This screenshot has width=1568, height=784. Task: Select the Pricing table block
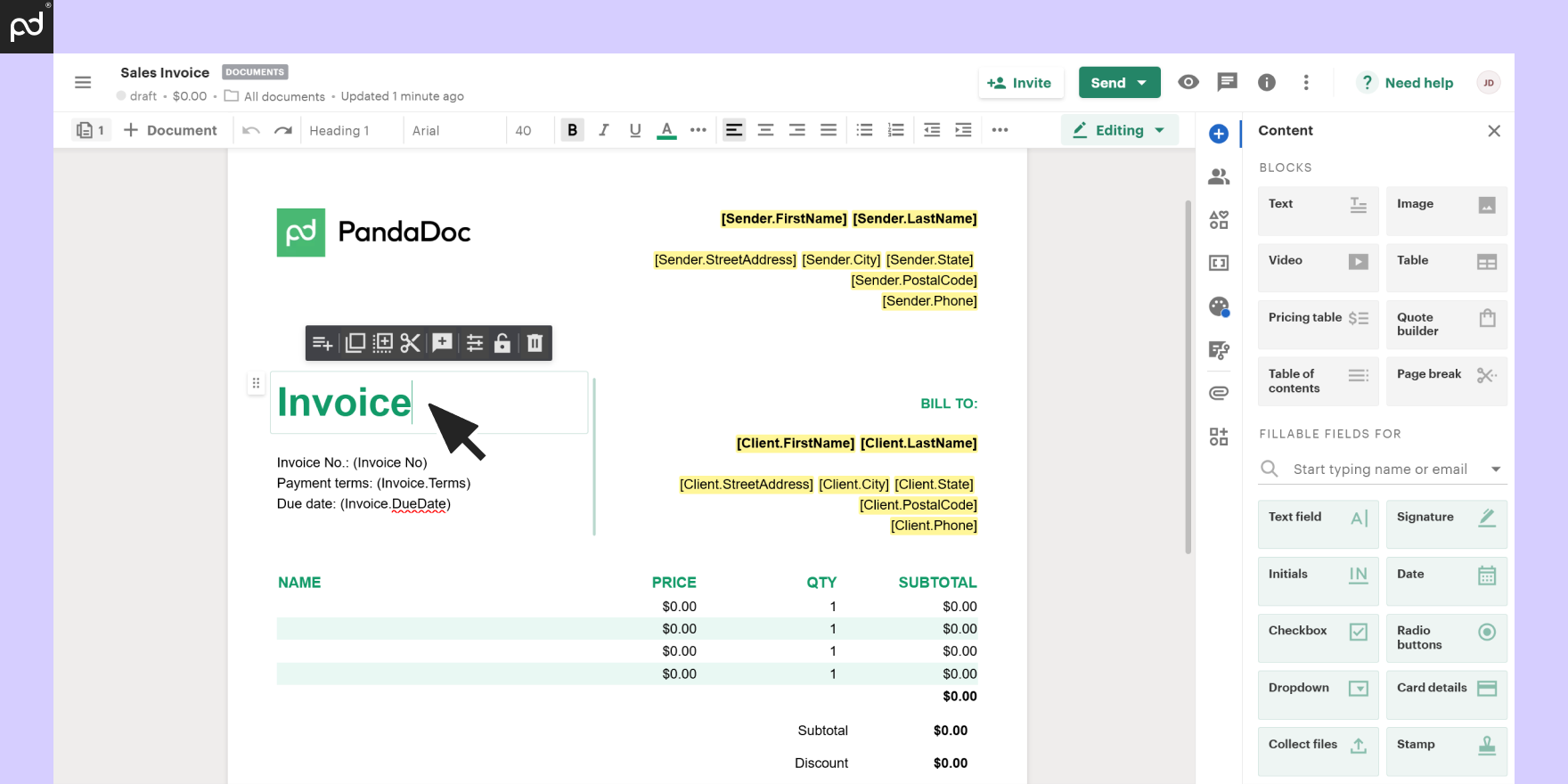tap(1319, 324)
